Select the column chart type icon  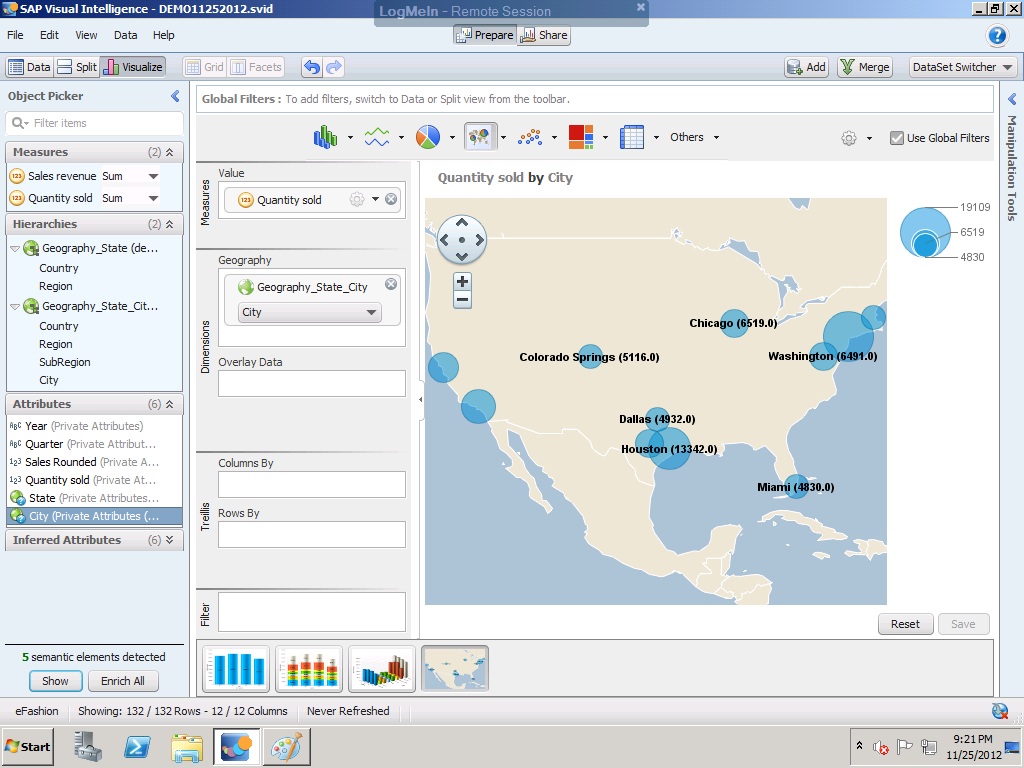tap(325, 137)
